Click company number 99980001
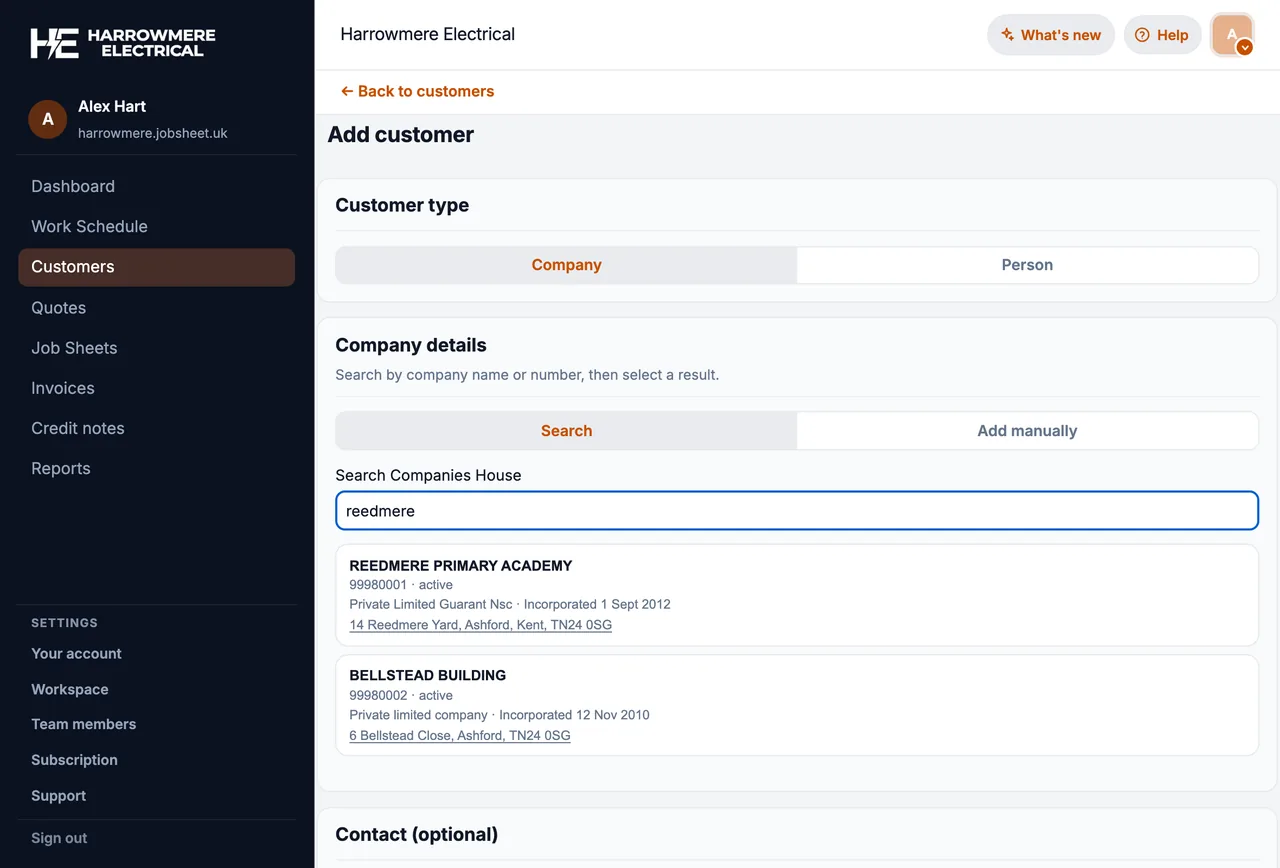Image resolution: width=1280 pixels, height=868 pixels. pos(378,585)
